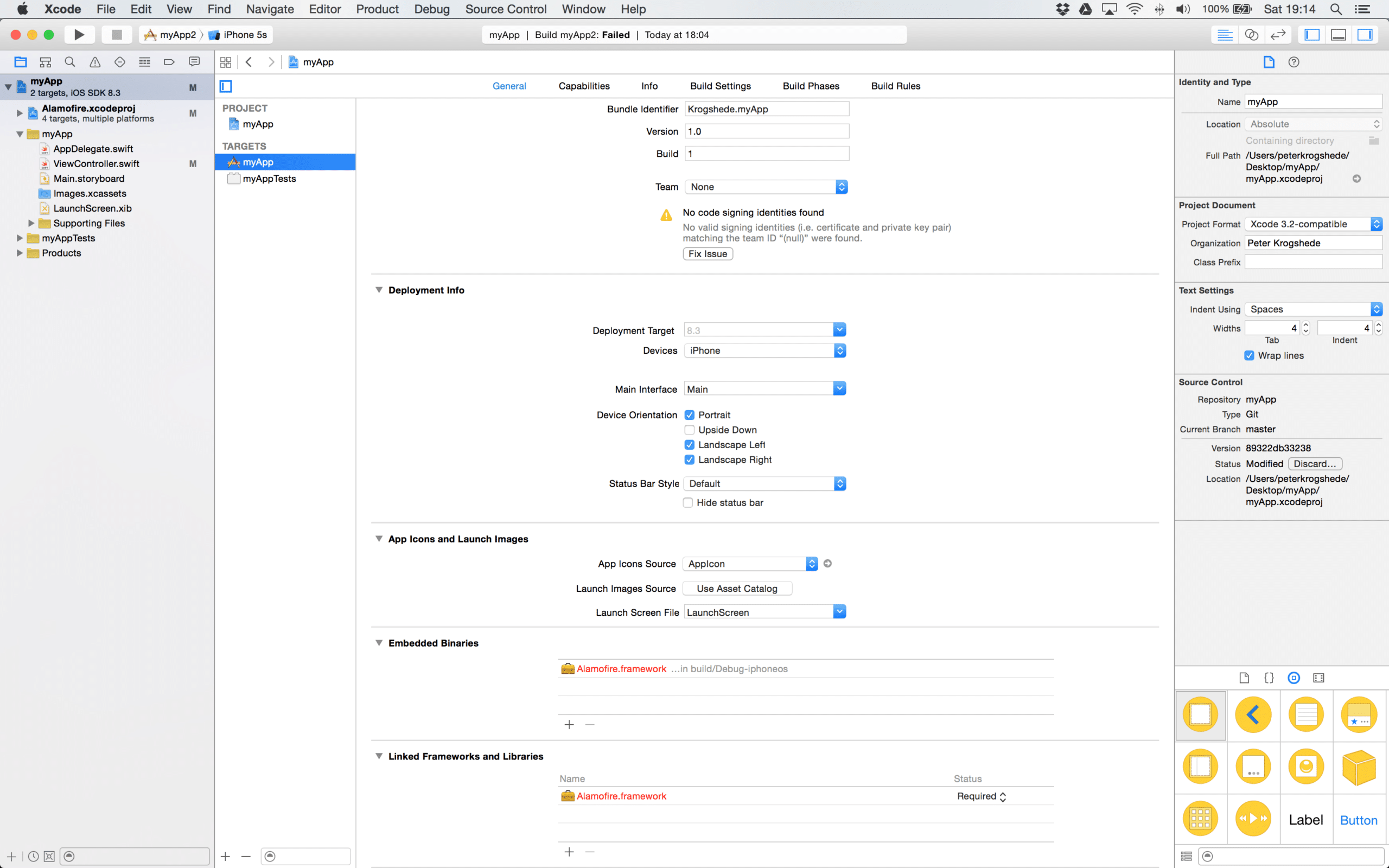Hide the Utilities pane
The image size is (1389, 868).
(x=1365, y=35)
